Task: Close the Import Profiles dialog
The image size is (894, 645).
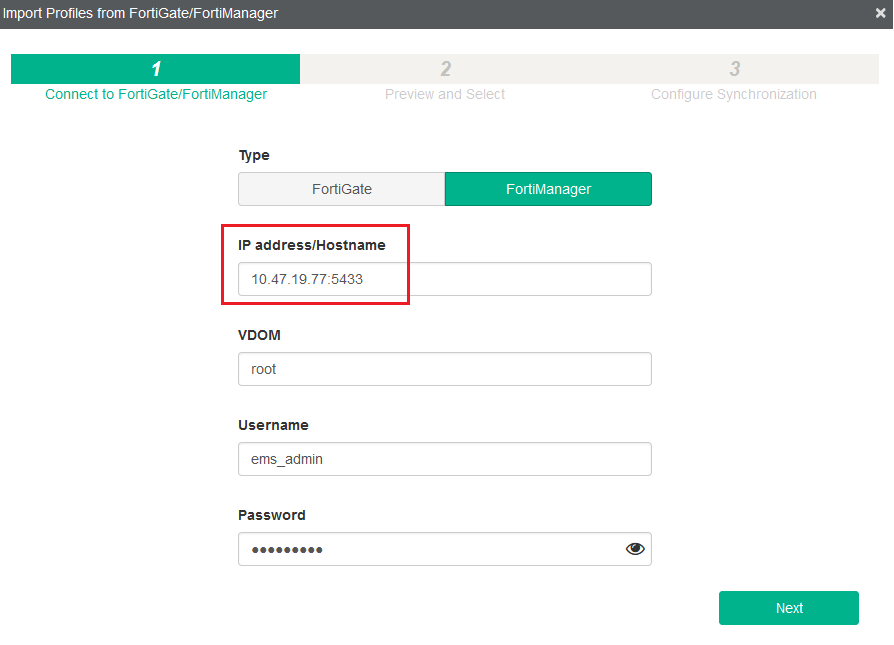Action: point(880,13)
